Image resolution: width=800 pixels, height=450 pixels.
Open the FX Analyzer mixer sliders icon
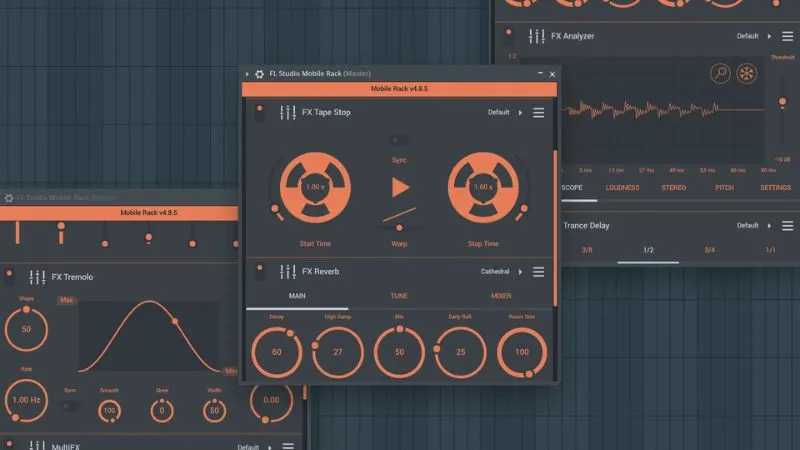coord(537,36)
